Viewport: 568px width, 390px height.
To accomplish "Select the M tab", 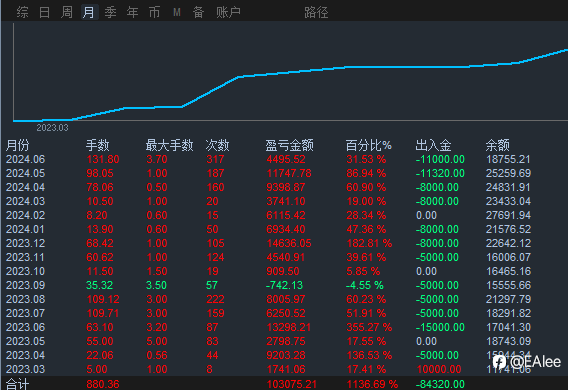I will coord(176,12).
